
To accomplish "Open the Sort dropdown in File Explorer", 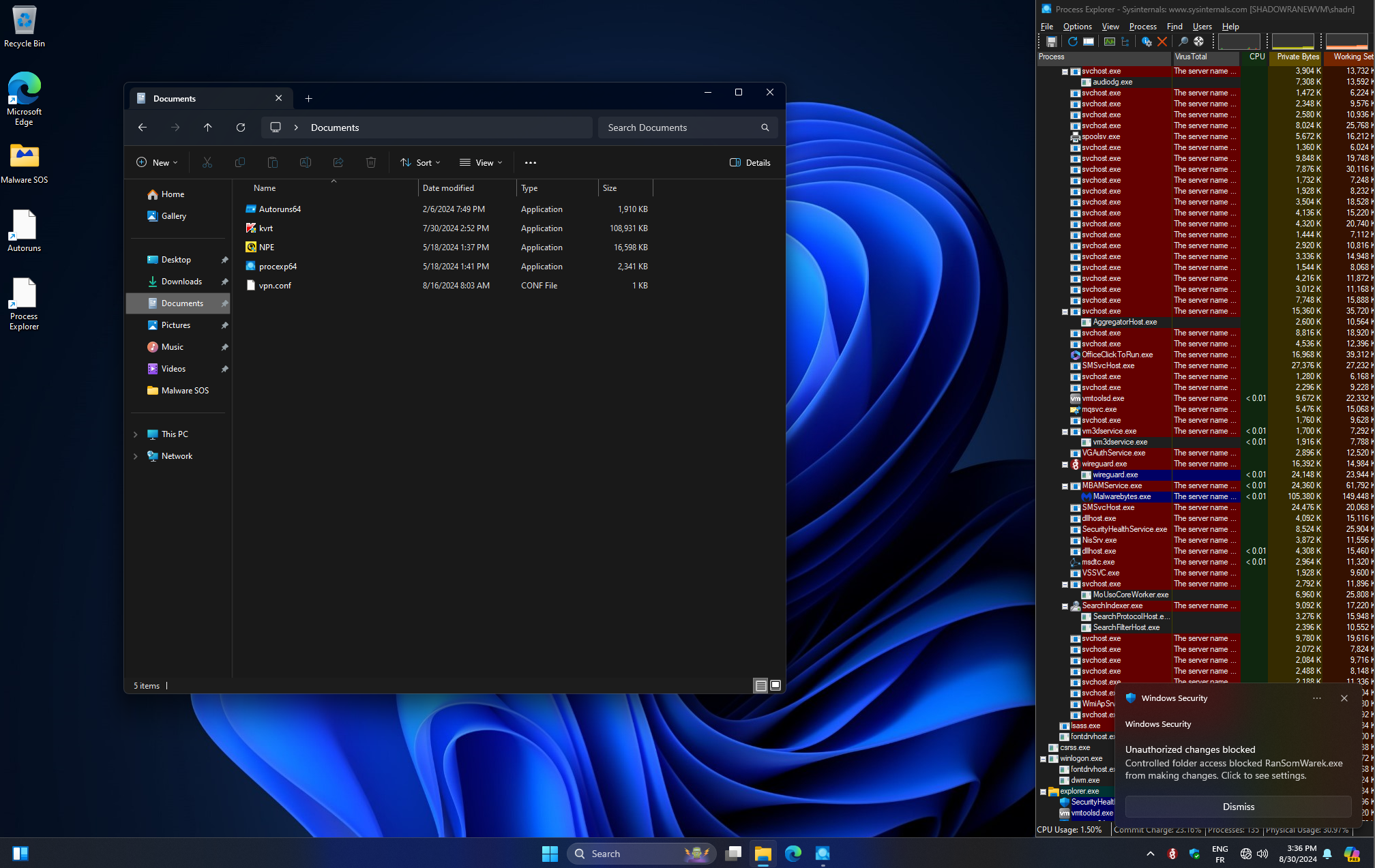I will pyautogui.click(x=420, y=162).
